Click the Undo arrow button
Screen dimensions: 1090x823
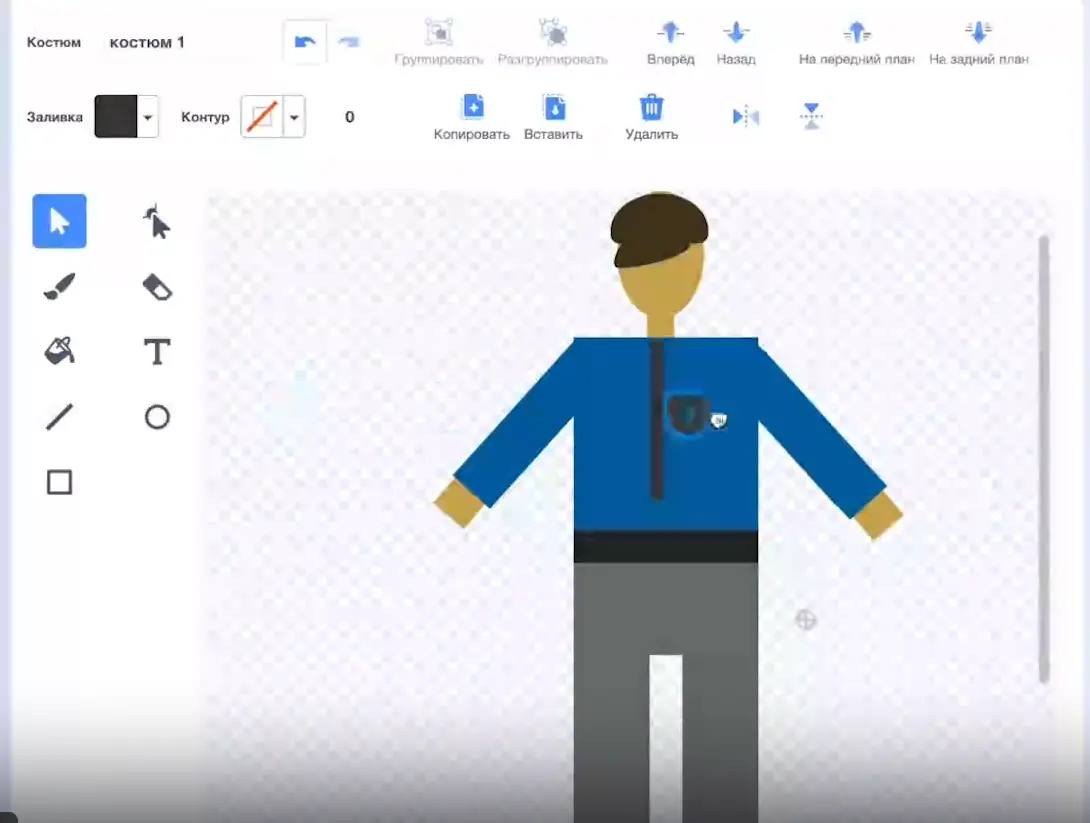[304, 42]
